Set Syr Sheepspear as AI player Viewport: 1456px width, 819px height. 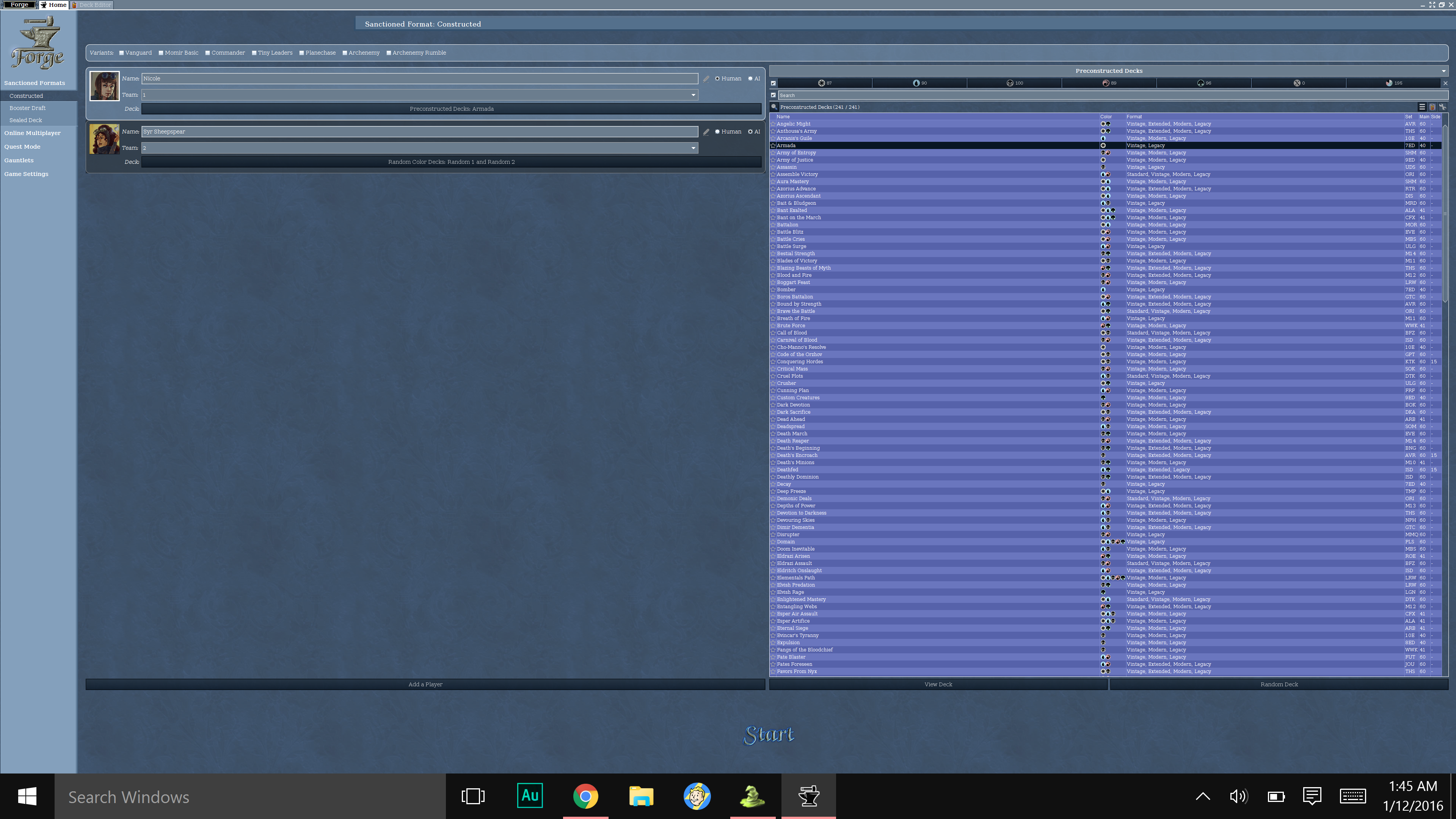(x=750, y=132)
